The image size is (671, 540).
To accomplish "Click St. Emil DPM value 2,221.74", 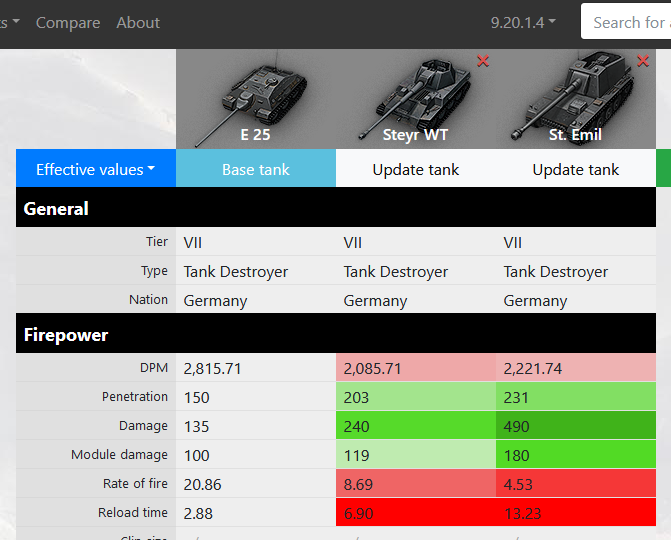I will coord(532,368).
